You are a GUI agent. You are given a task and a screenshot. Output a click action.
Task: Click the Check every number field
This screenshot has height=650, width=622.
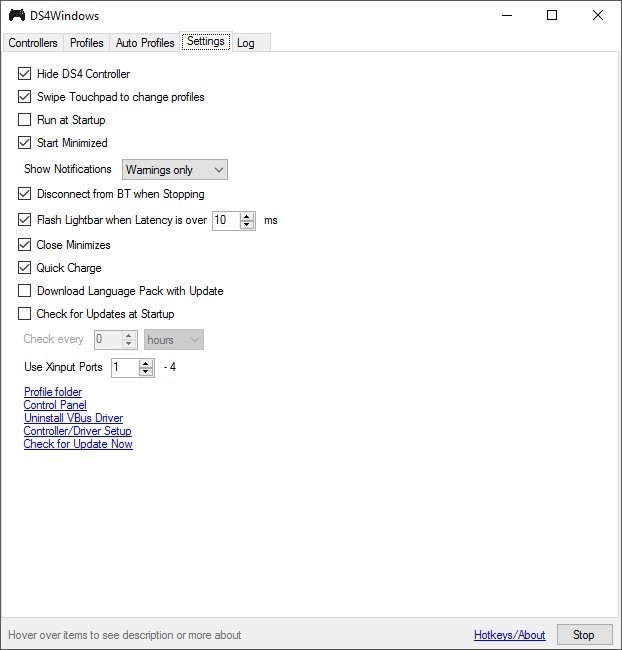(108, 340)
